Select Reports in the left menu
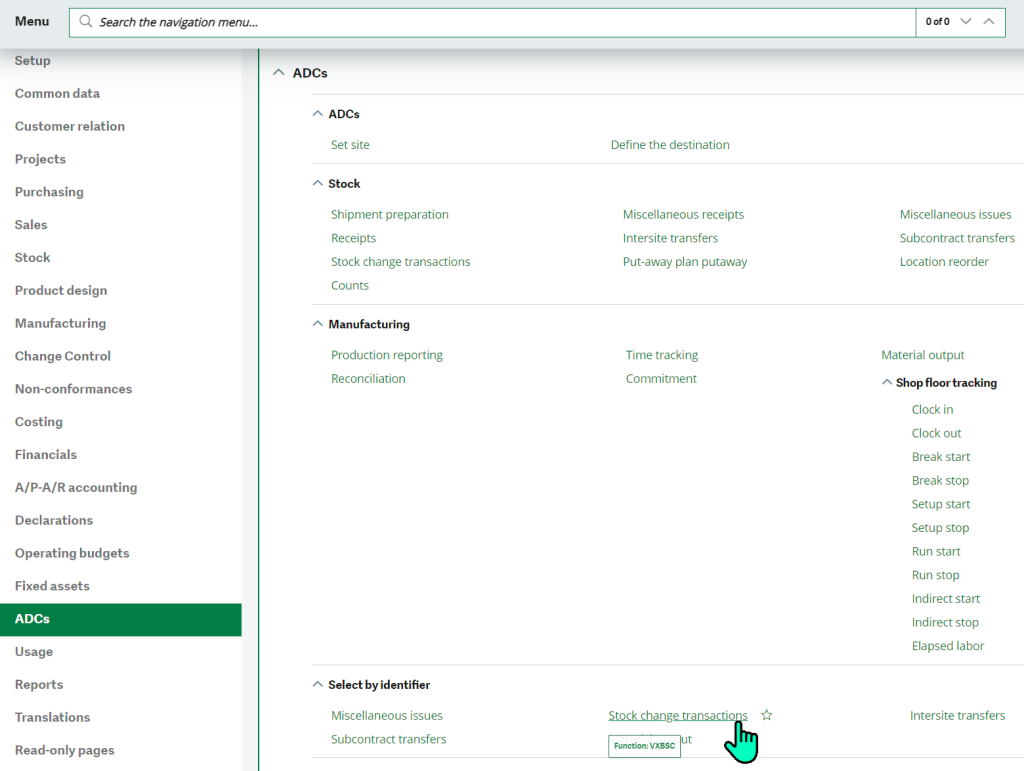 (39, 685)
